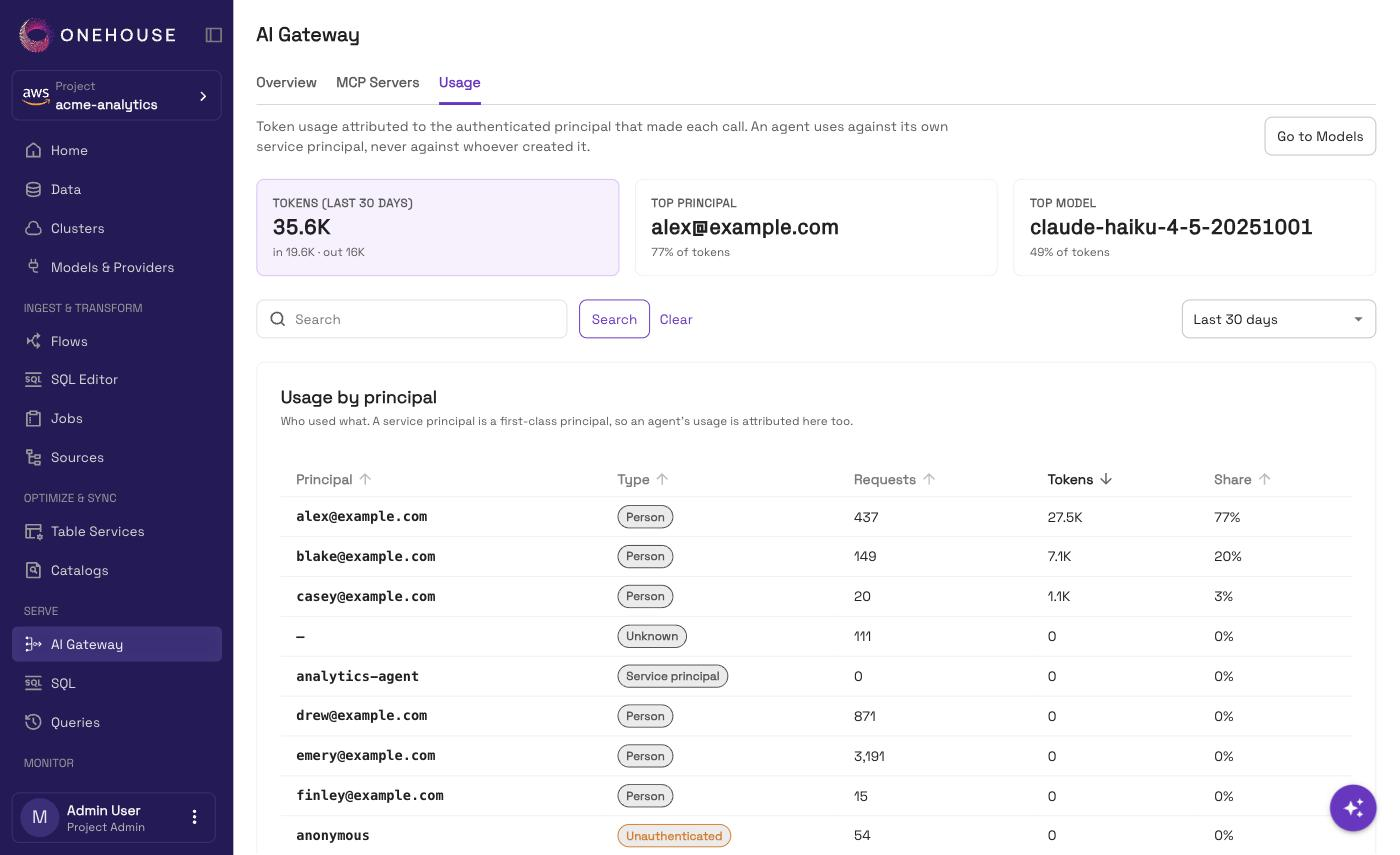Click the SQL icon under Serve section

(33, 683)
